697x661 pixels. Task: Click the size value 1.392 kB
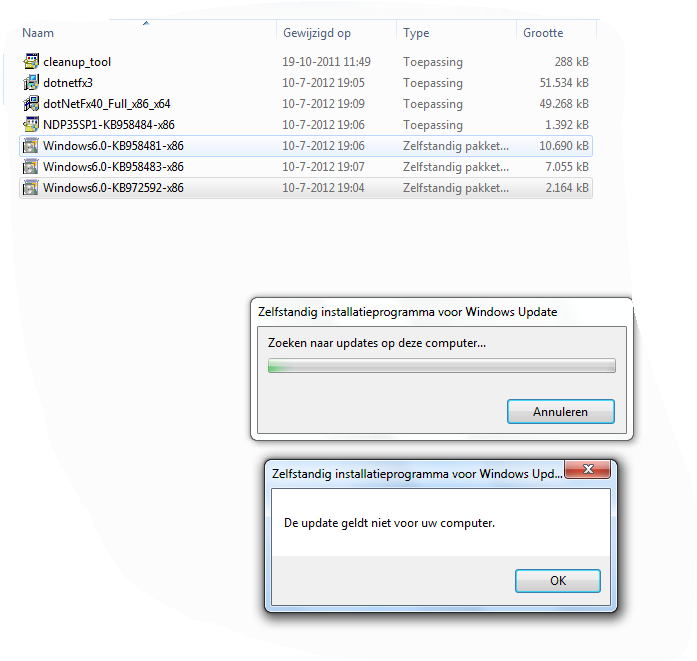pos(567,124)
